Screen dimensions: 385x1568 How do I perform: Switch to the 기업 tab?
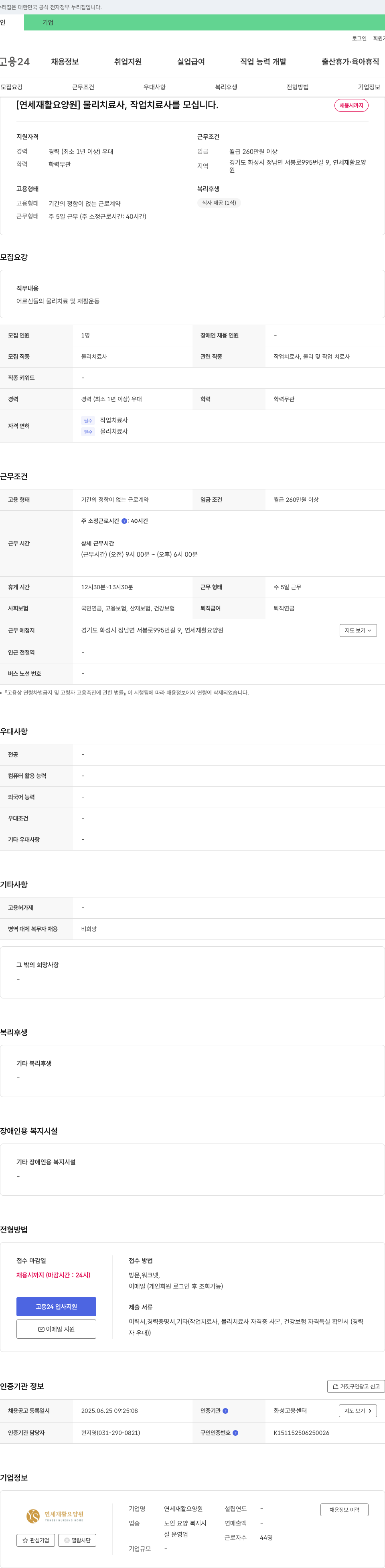(x=48, y=22)
